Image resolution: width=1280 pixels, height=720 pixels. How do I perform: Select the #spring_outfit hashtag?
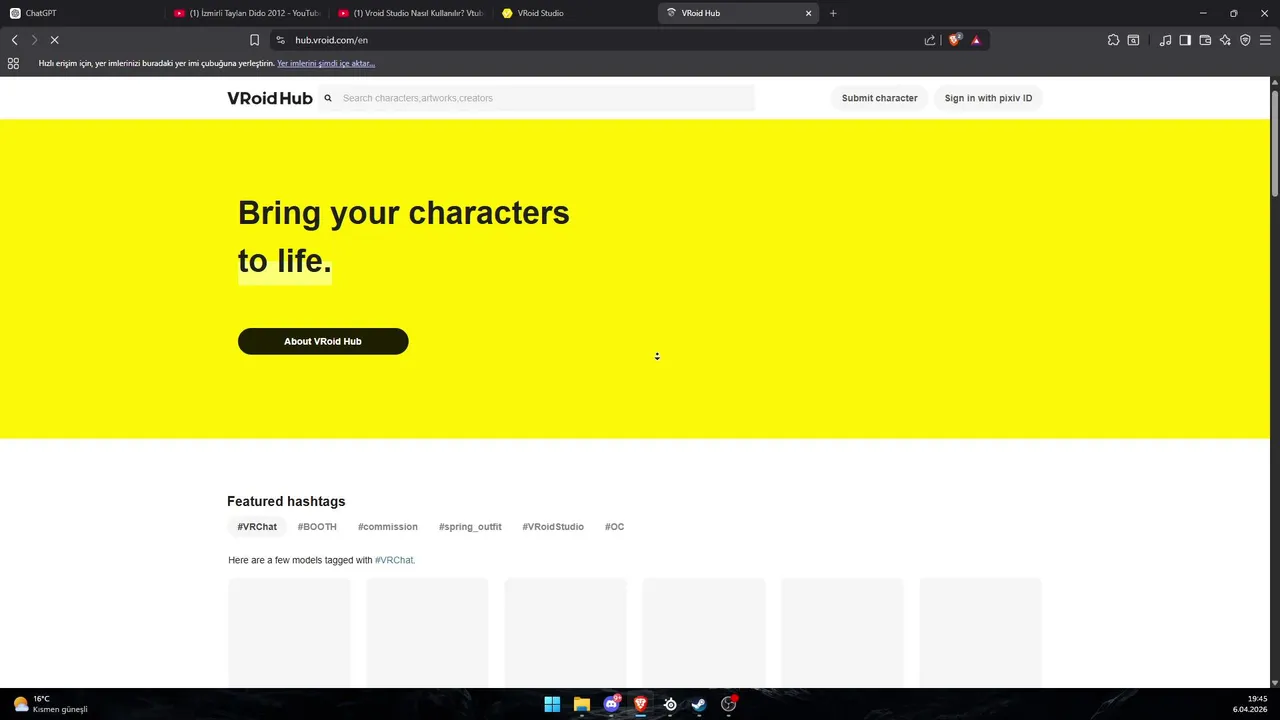pos(470,527)
